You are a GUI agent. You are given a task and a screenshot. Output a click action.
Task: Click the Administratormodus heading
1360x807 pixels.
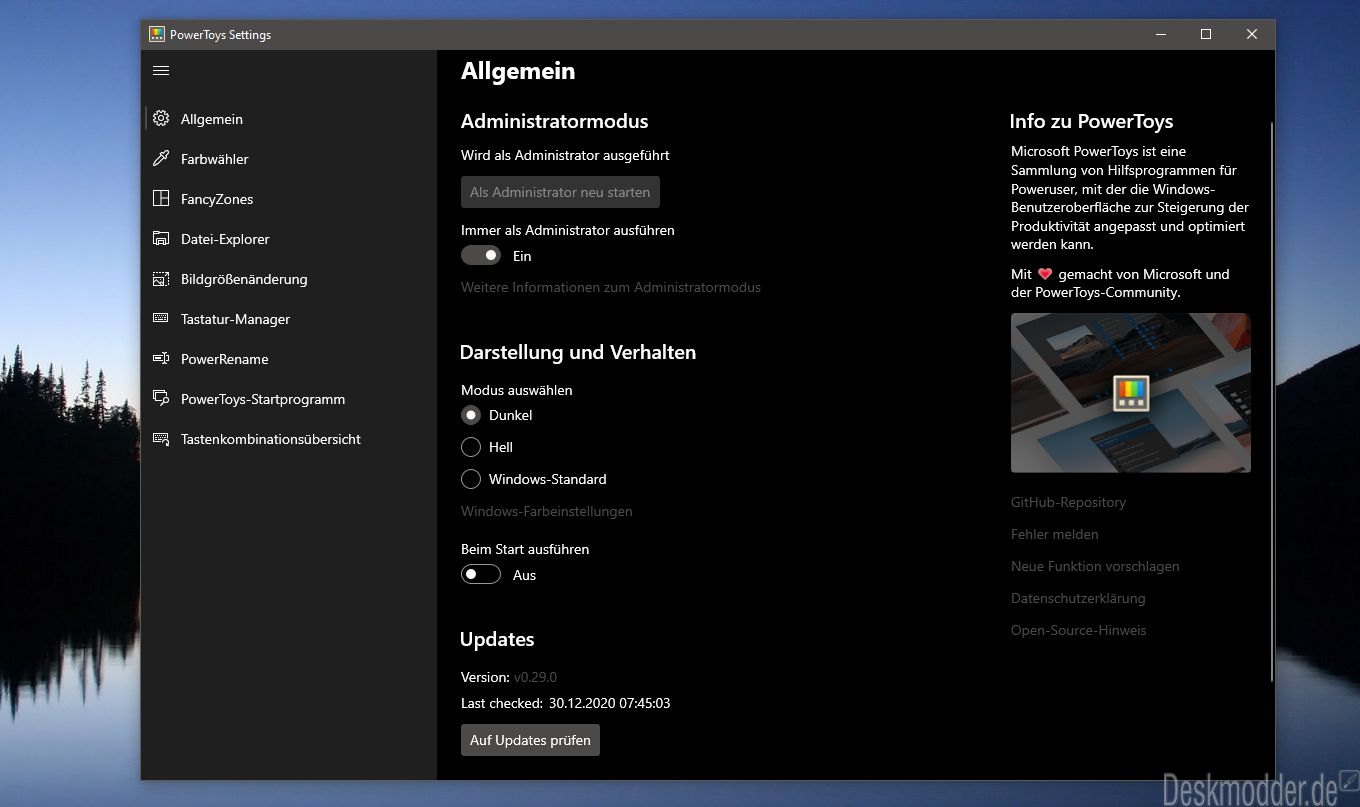point(554,121)
